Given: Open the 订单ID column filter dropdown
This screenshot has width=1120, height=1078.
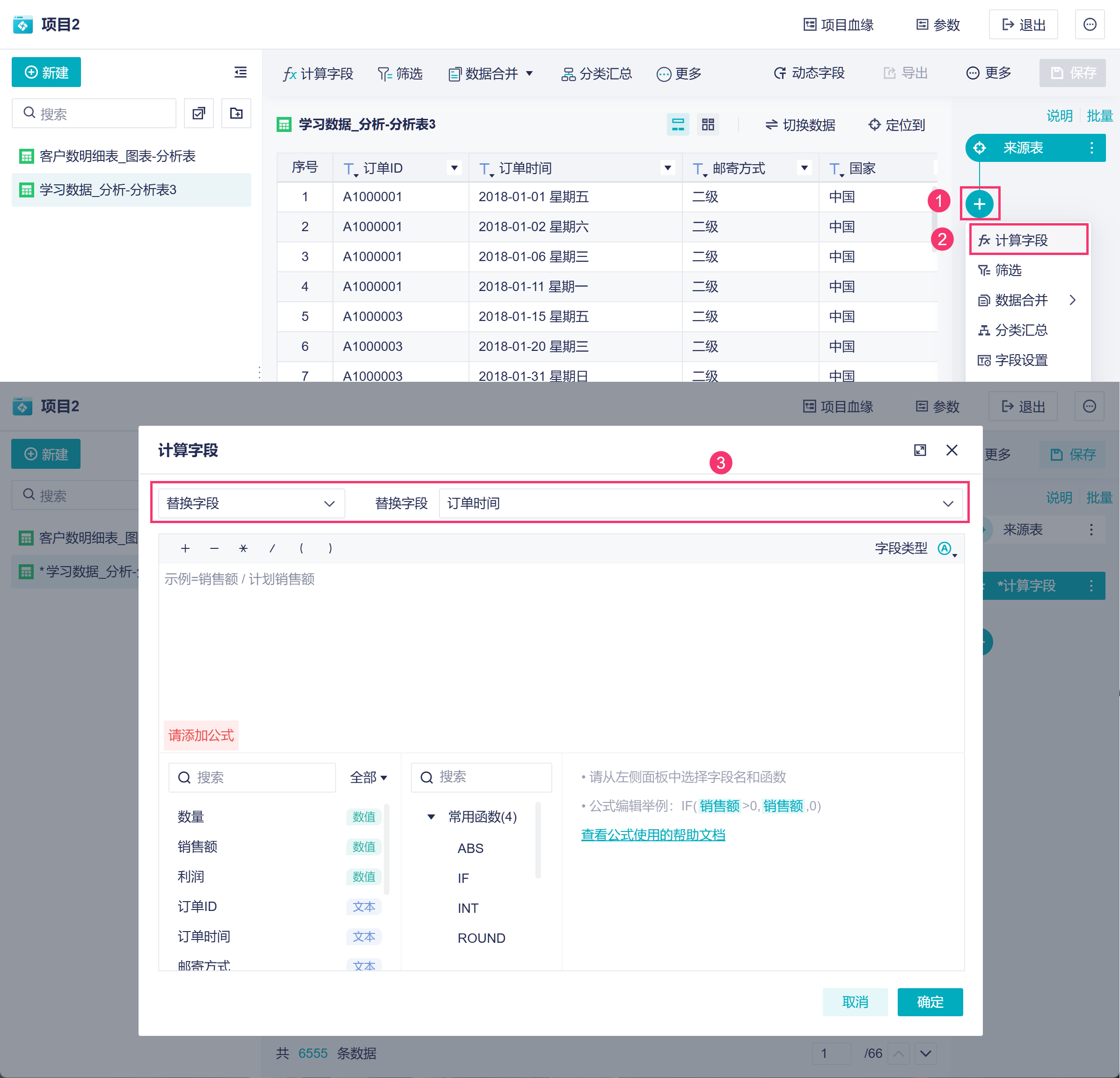Looking at the screenshot, I should (x=454, y=168).
